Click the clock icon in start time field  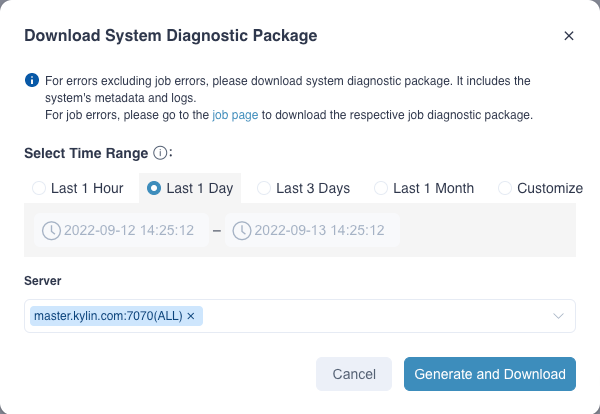pyautogui.click(x=51, y=230)
